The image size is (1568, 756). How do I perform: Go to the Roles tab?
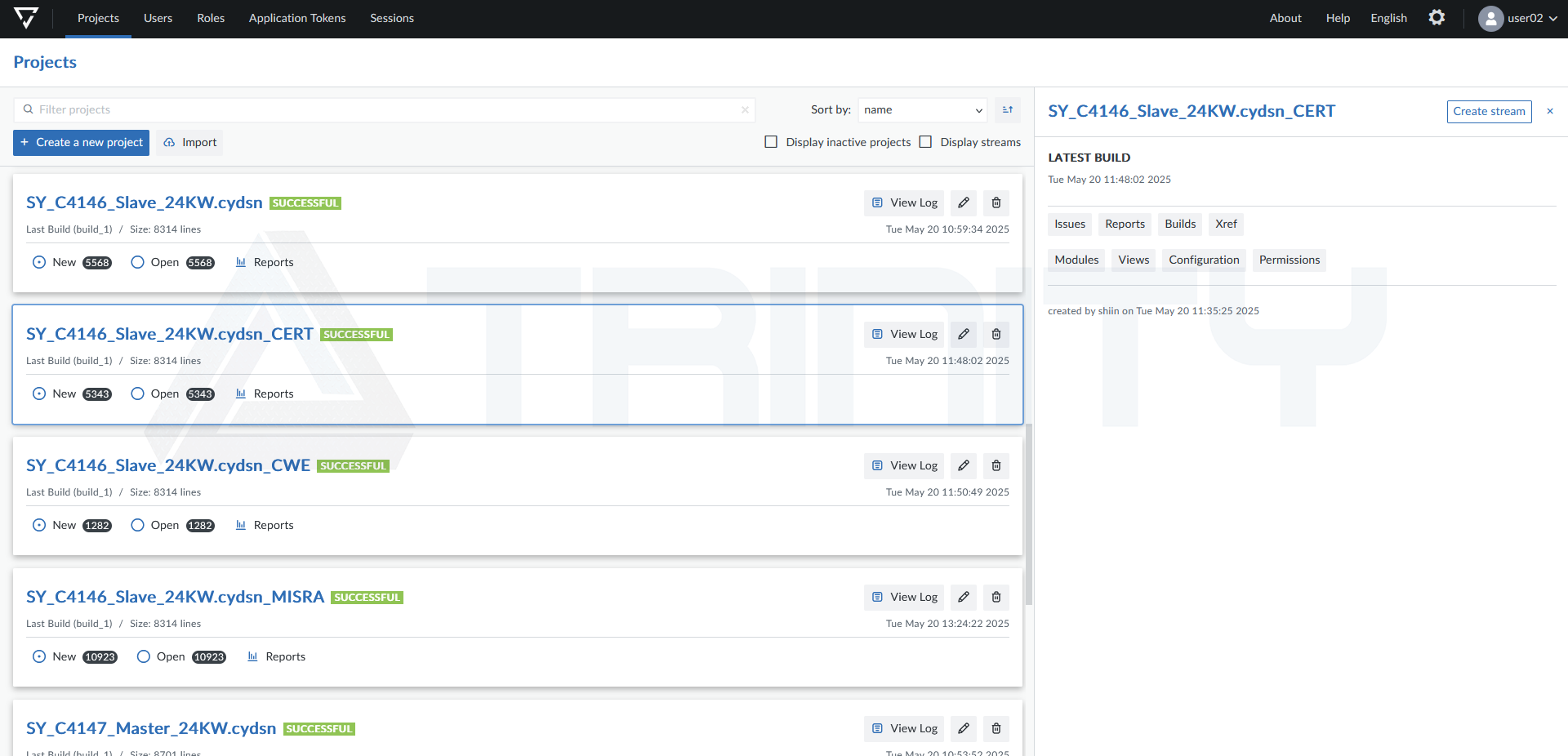pos(211,18)
